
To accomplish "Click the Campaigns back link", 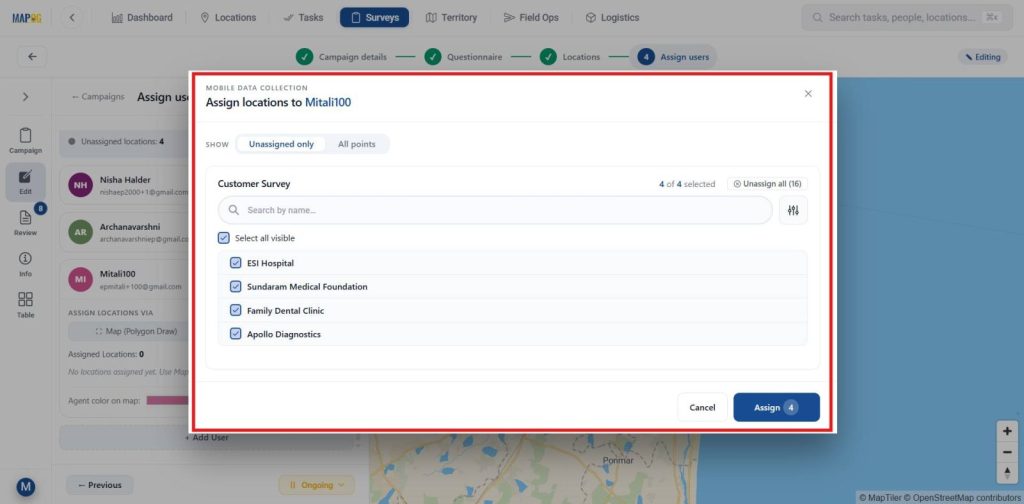I will click(98, 97).
